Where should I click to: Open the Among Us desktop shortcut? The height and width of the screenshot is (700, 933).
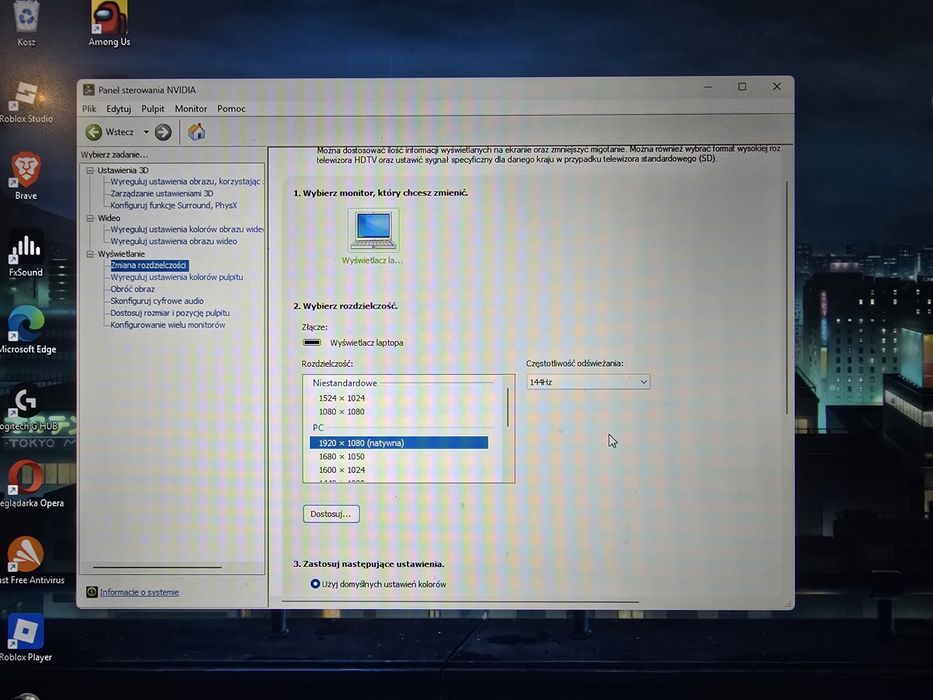(109, 24)
